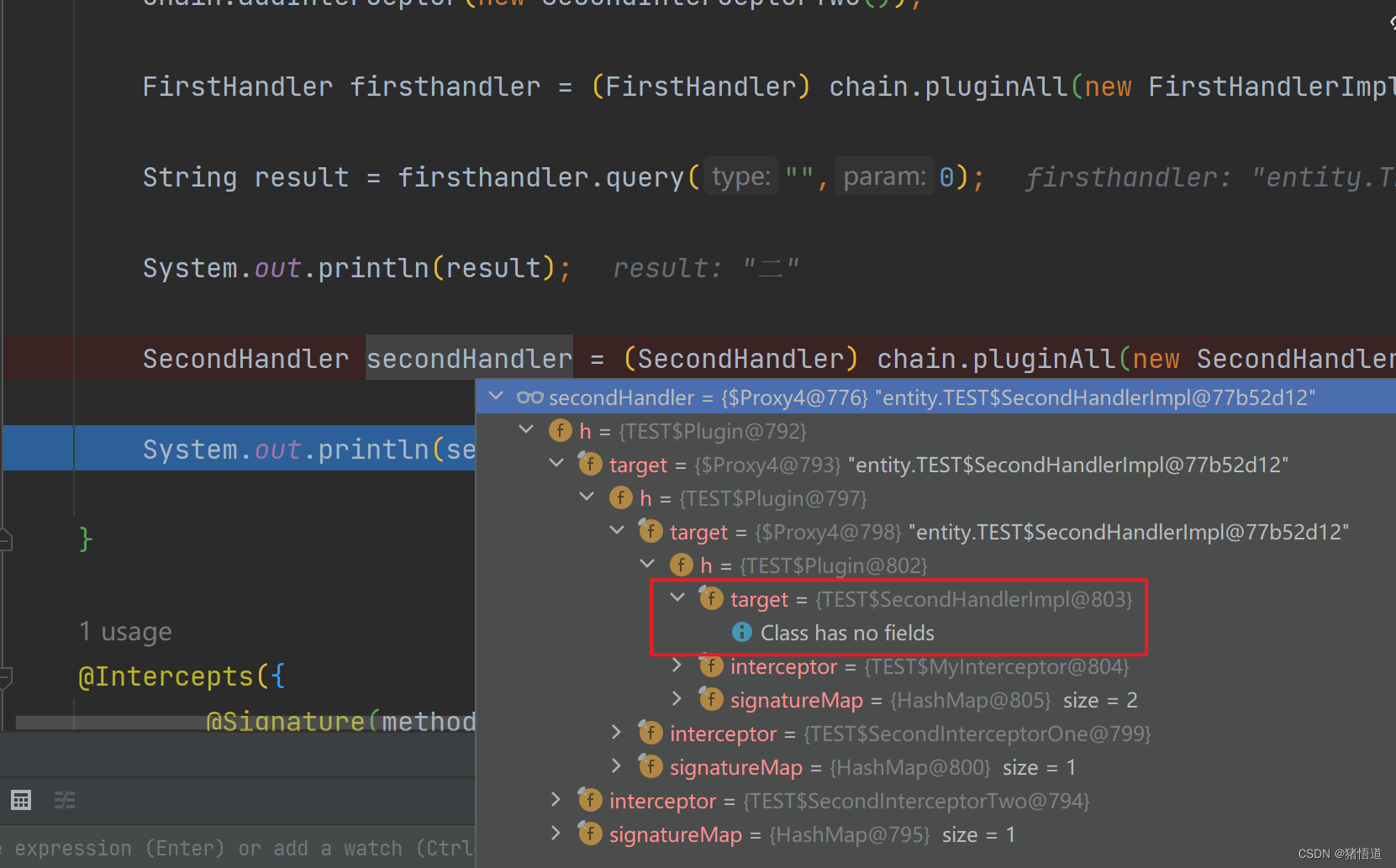Click the "param:" parameter hint
The height and width of the screenshot is (868, 1396).
(885, 176)
